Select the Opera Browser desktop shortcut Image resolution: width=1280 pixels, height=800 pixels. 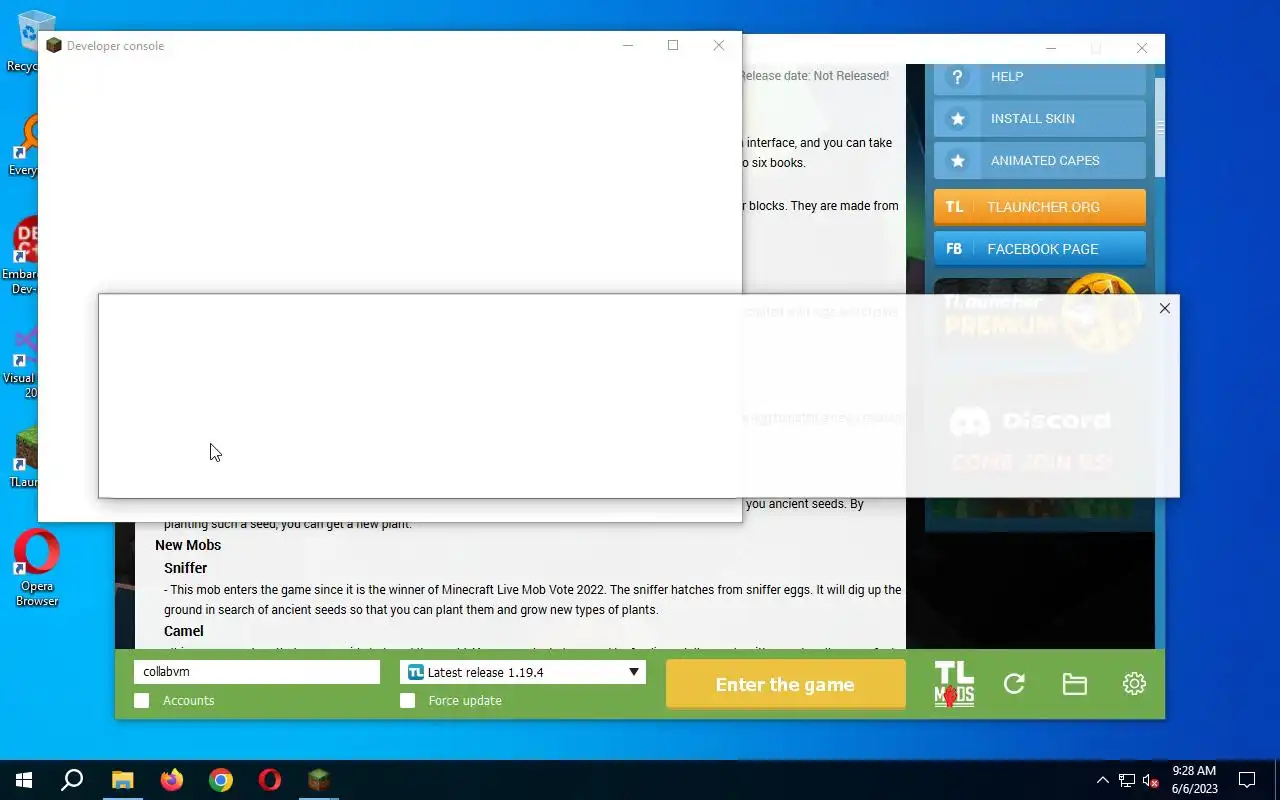(x=36, y=568)
